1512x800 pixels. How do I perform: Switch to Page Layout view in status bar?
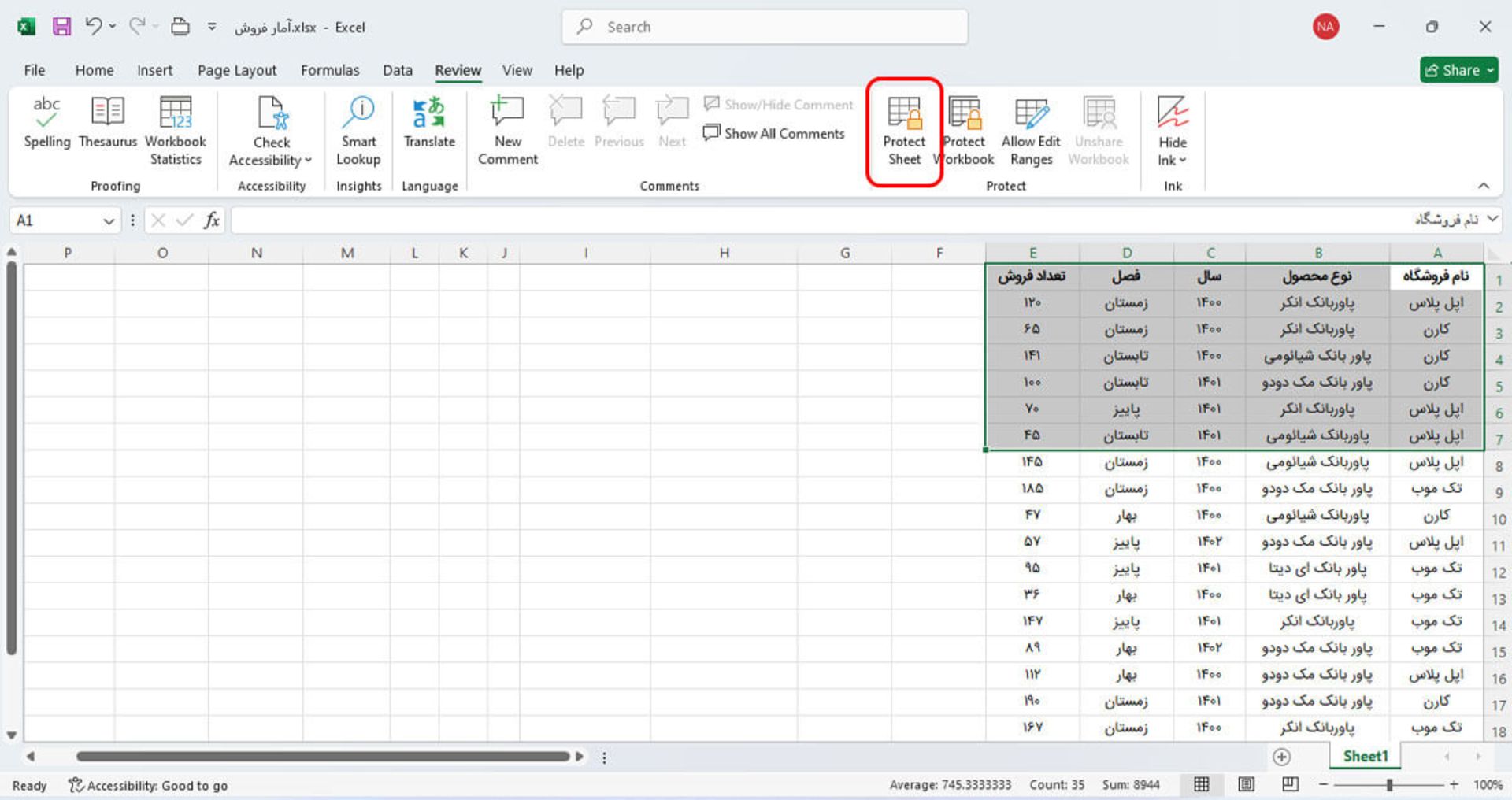click(x=1246, y=784)
